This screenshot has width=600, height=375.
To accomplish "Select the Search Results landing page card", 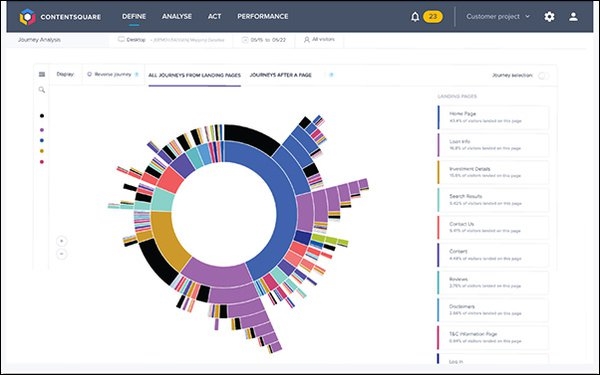I will tap(493, 200).
